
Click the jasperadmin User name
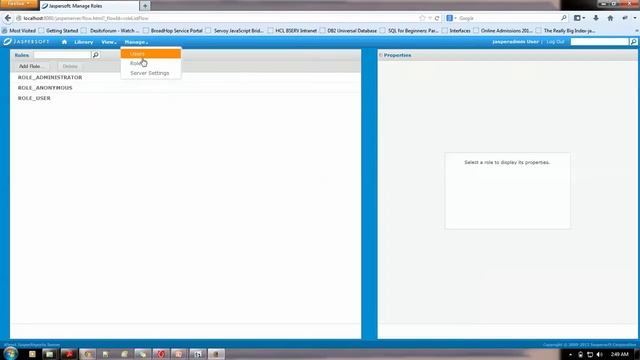(x=516, y=42)
